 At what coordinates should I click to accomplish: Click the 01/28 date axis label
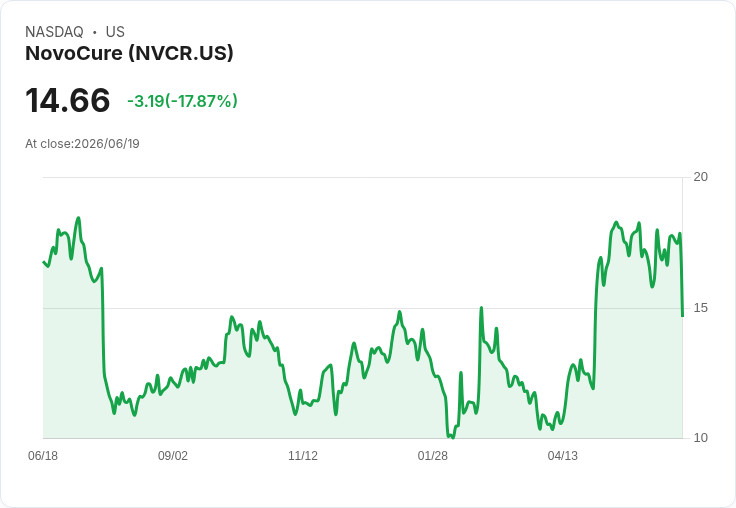pyautogui.click(x=433, y=455)
